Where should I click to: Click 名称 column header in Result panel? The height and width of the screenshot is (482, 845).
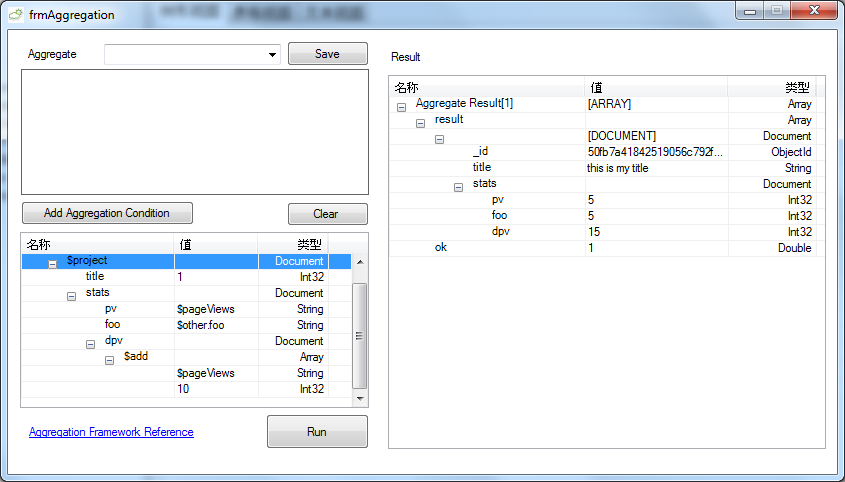tap(487, 87)
